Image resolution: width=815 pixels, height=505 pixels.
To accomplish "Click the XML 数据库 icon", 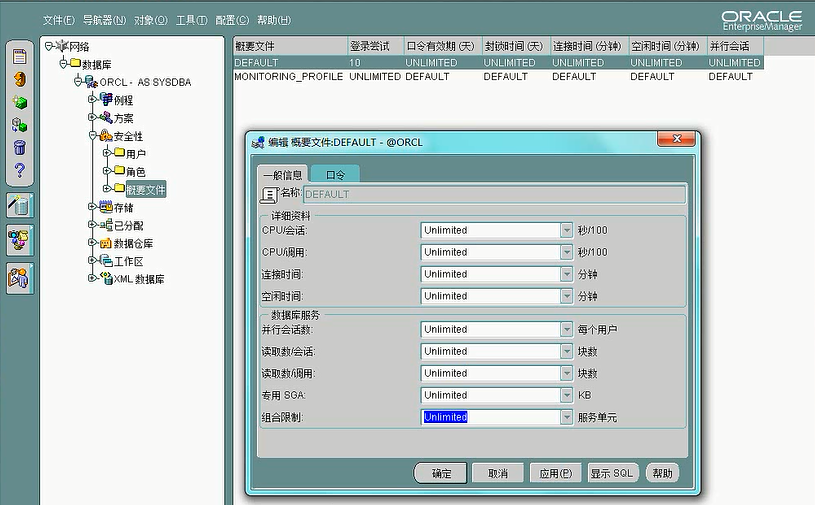I will (106, 278).
